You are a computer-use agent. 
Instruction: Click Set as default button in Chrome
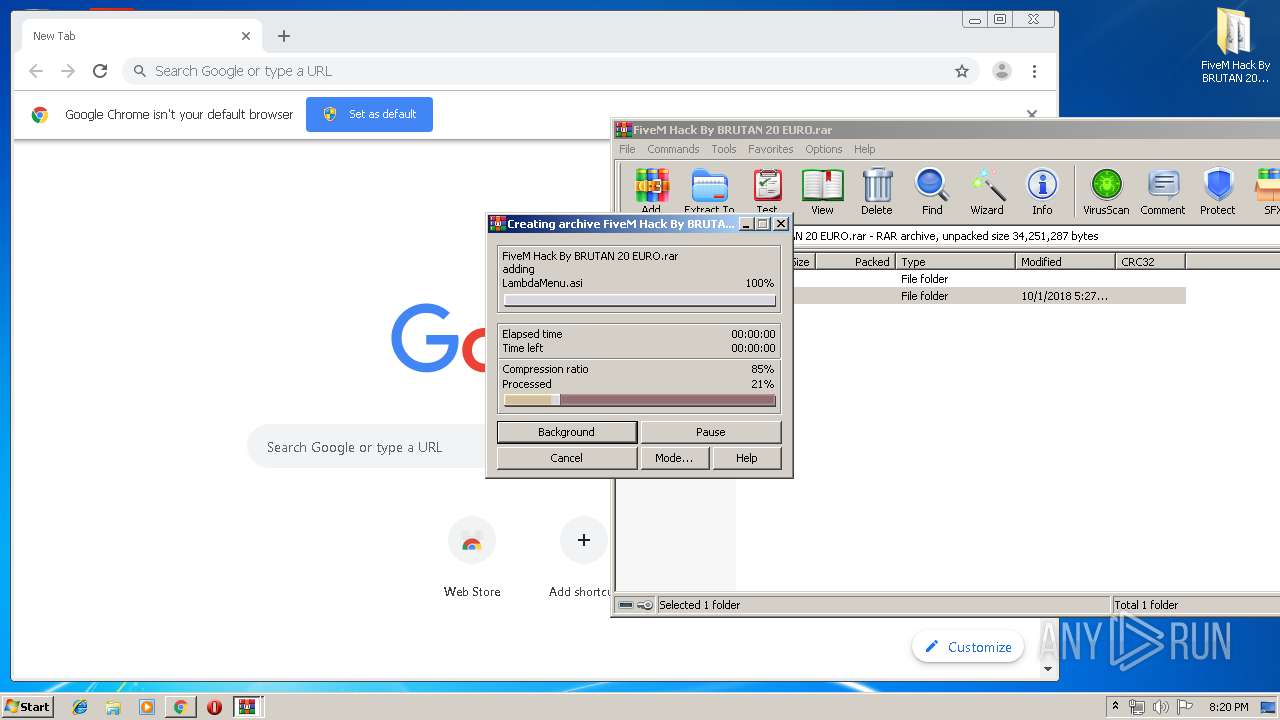[369, 114]
